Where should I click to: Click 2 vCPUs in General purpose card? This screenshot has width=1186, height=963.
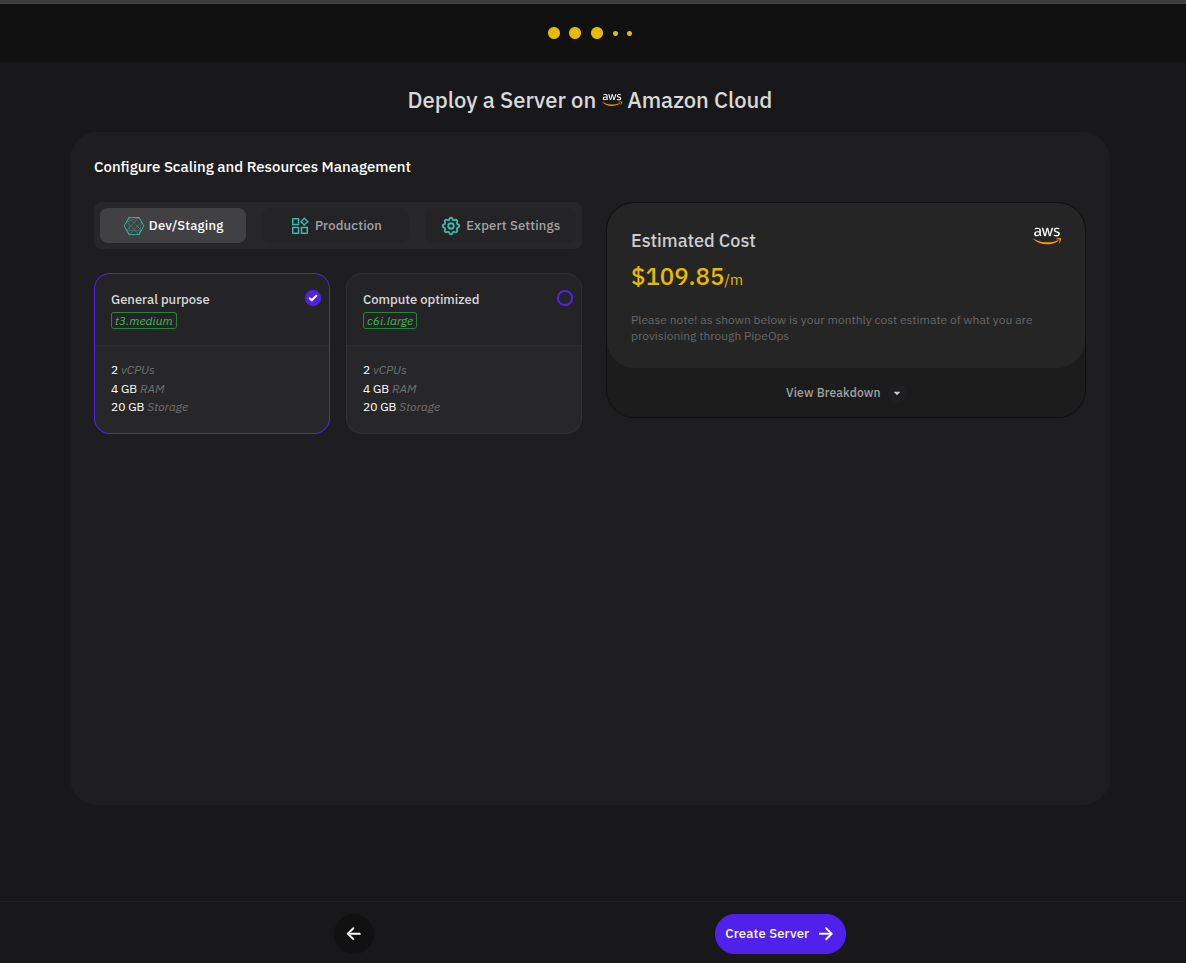coord(132,370)
